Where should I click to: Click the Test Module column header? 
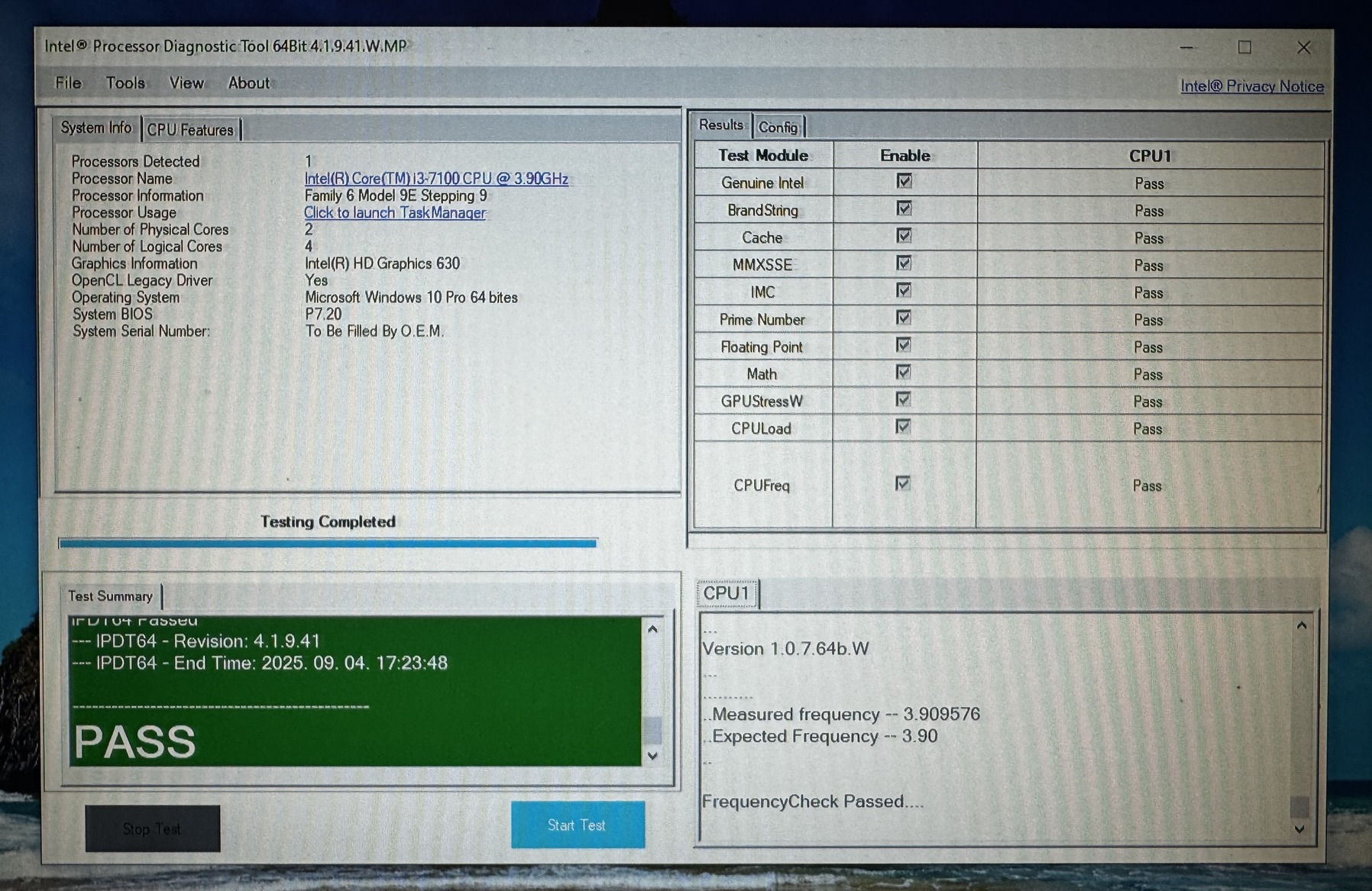[763, 156]
